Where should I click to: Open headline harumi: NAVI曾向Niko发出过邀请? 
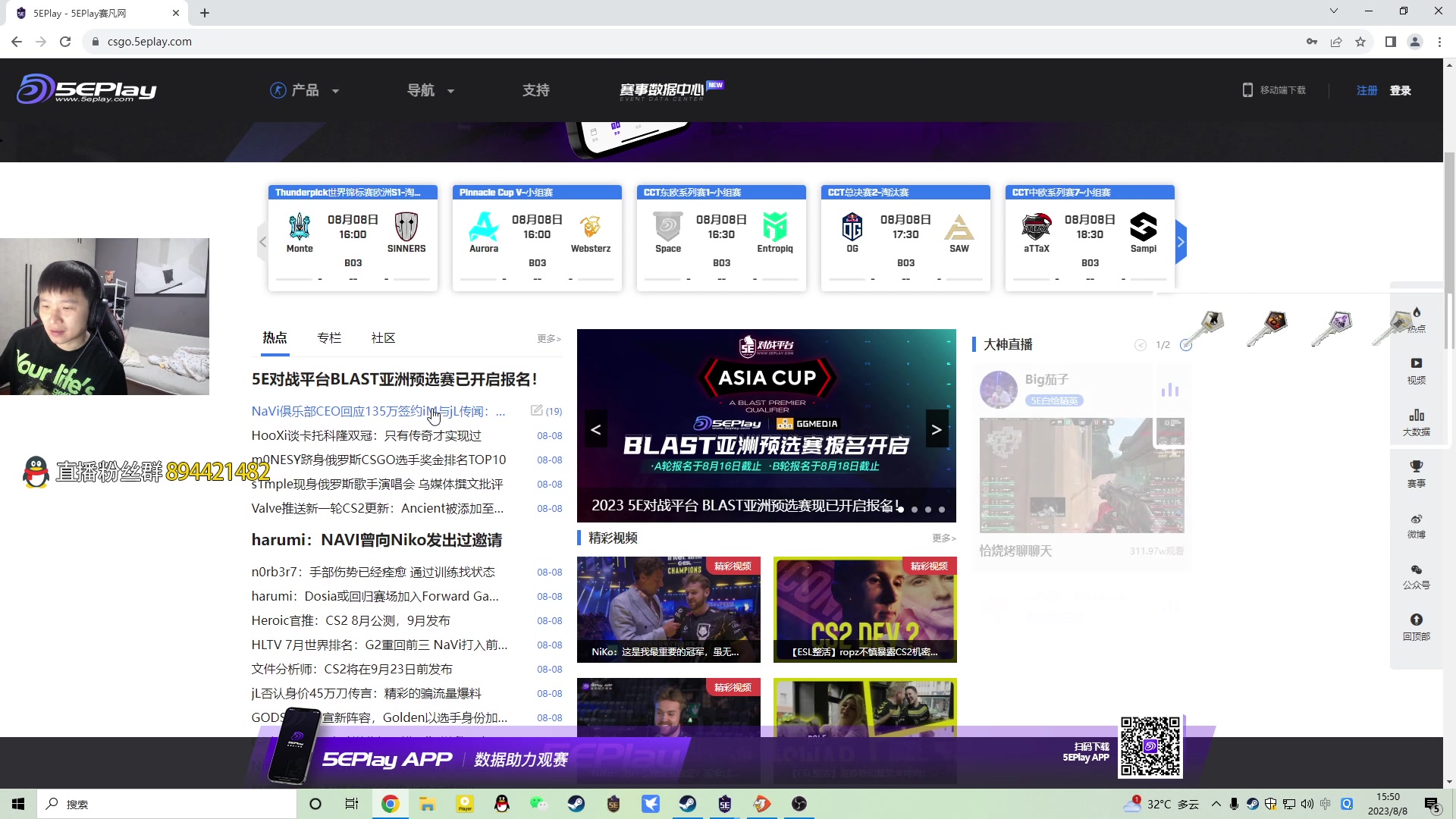click(376, 540)
